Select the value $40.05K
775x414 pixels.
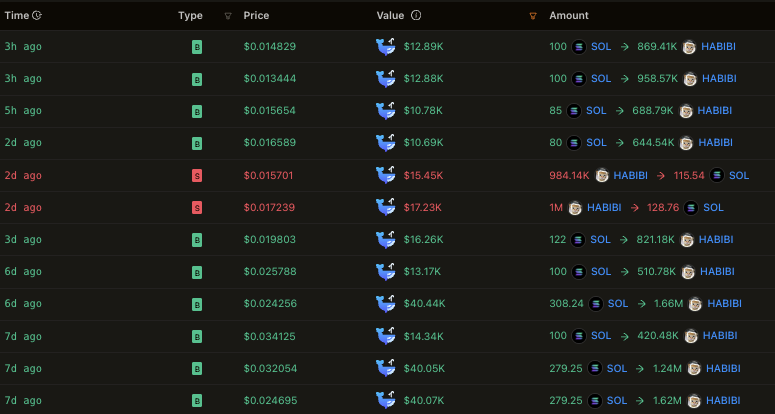[425, 369]
